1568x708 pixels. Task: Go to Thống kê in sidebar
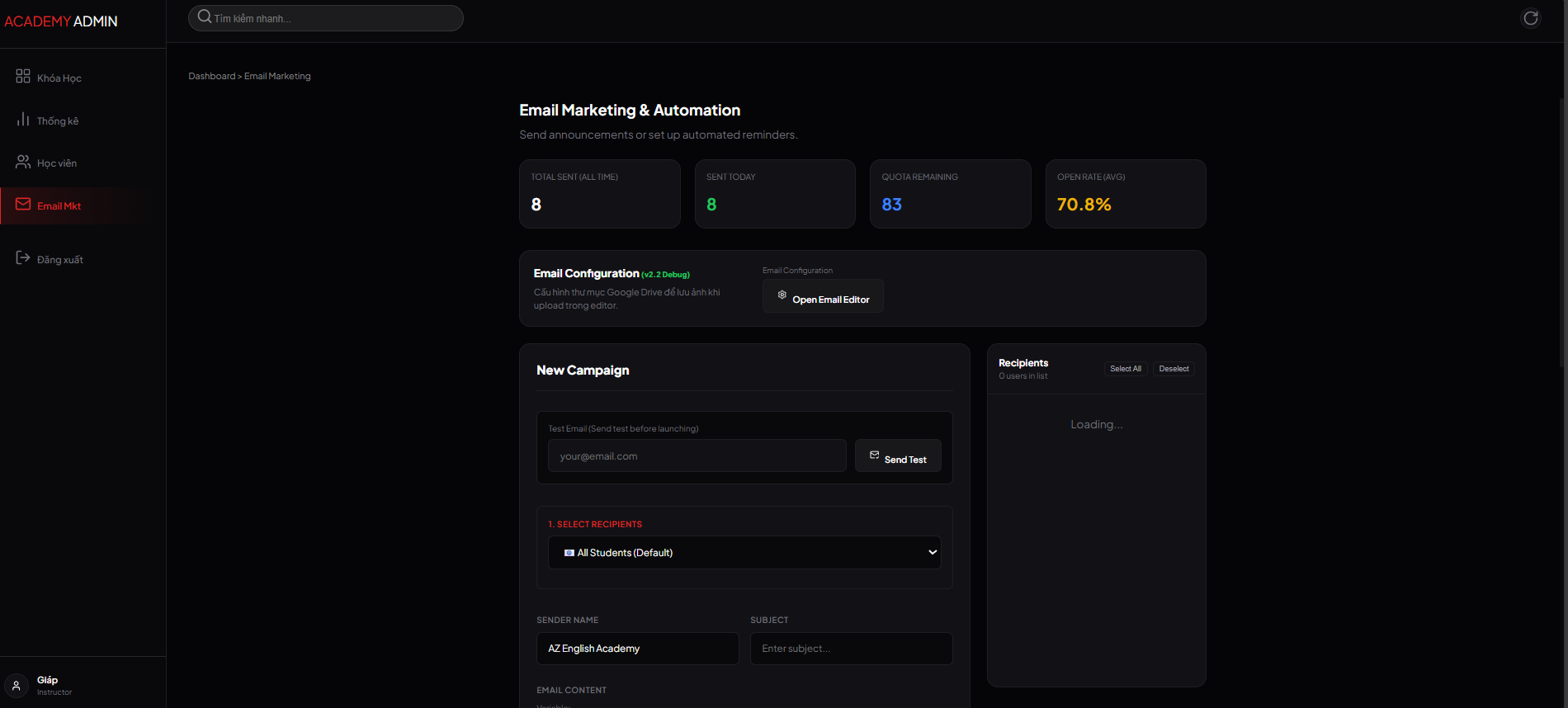coord(58,121)
